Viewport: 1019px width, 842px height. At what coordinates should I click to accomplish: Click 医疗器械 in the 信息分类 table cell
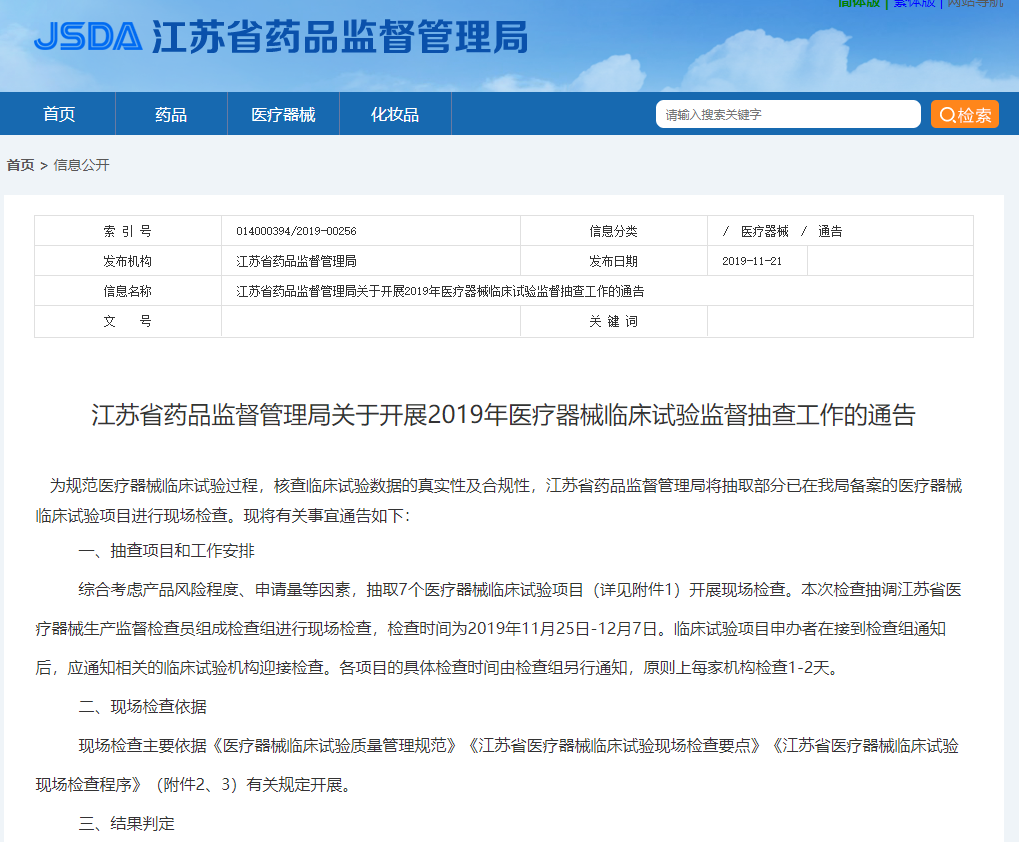coord(764,231)
